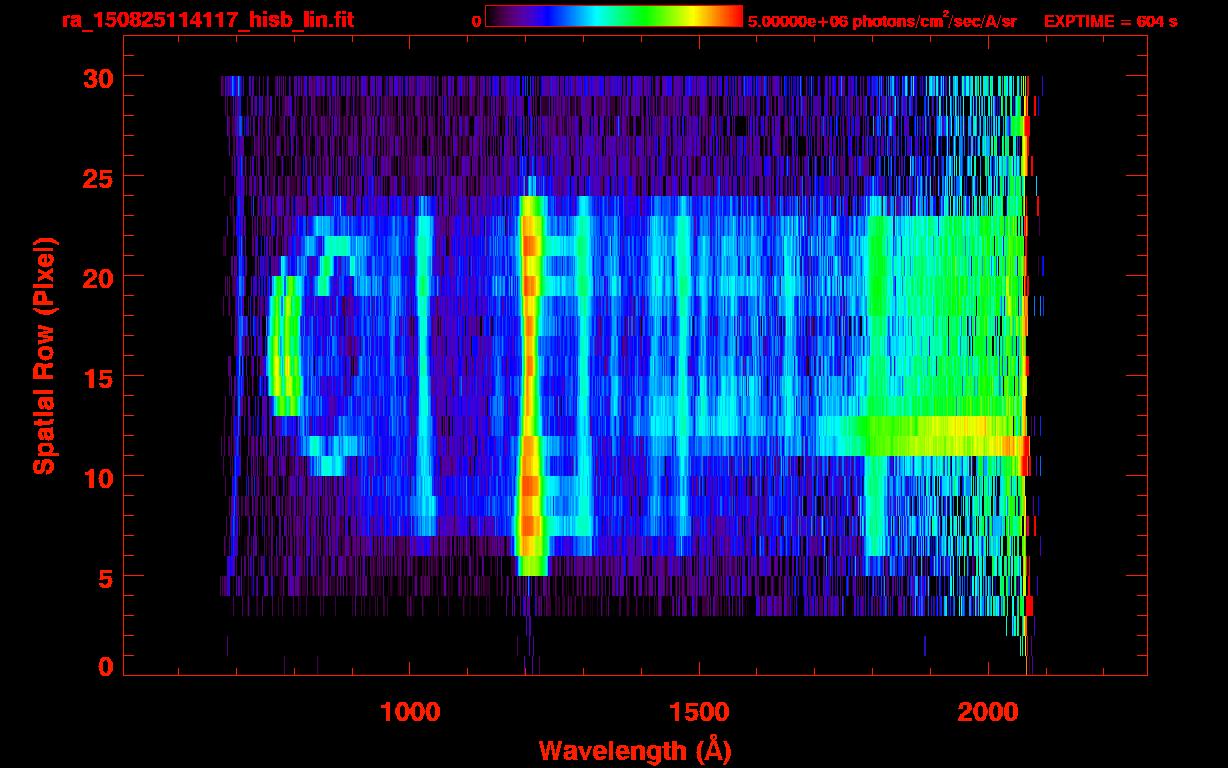Click the 1000 wavelength tick label
The height and width of the screenshot is (768, 1228).
pos(410,712)
